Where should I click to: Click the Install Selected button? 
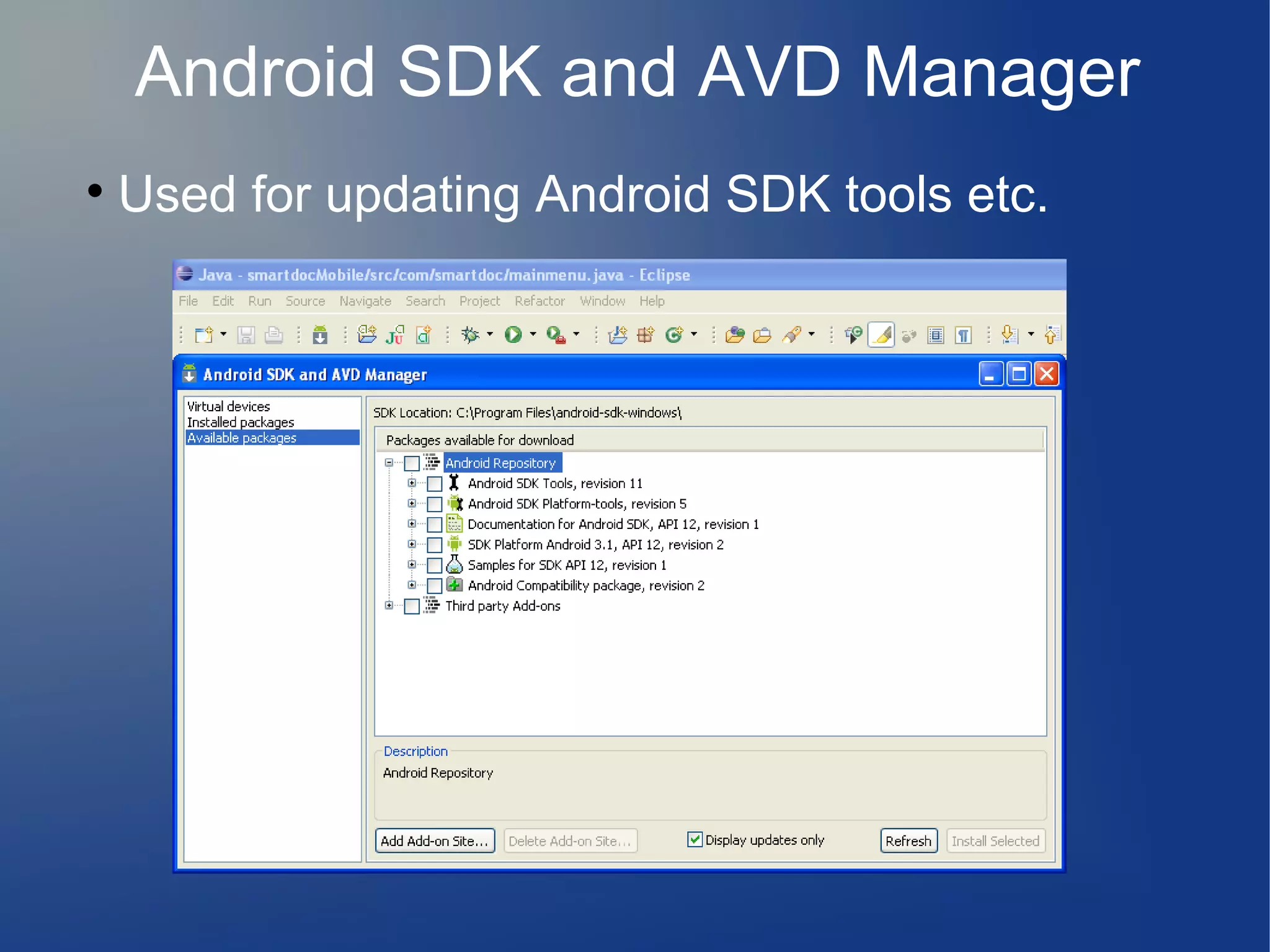click(x=995, y=841)
